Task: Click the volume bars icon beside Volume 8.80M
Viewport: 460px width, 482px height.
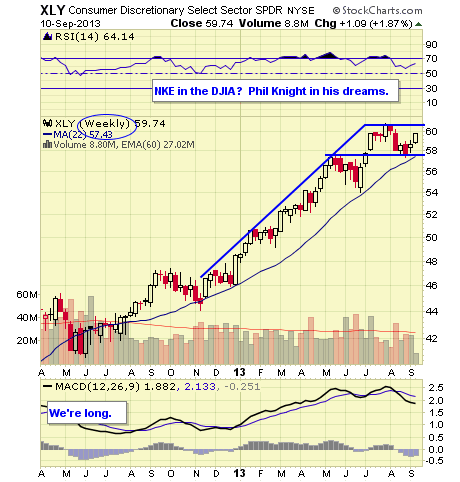Action: (x=48, y=144)
